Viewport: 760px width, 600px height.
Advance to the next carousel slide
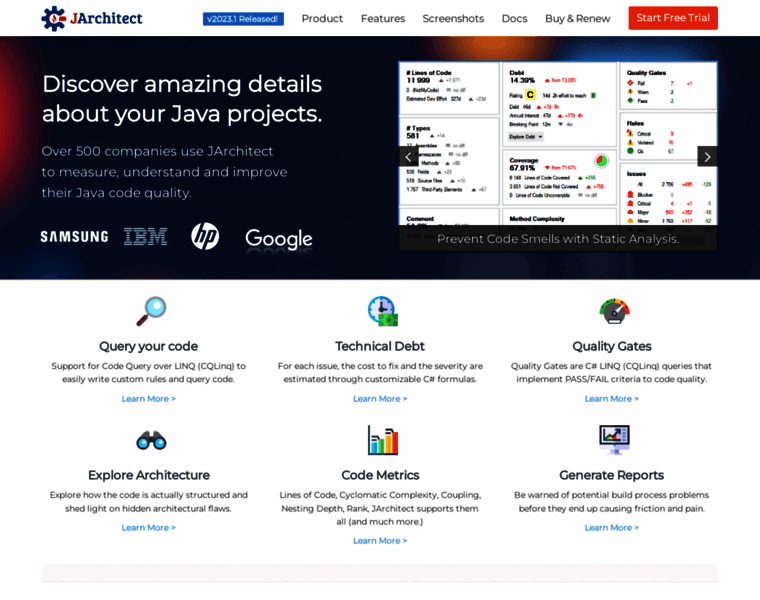707,157
